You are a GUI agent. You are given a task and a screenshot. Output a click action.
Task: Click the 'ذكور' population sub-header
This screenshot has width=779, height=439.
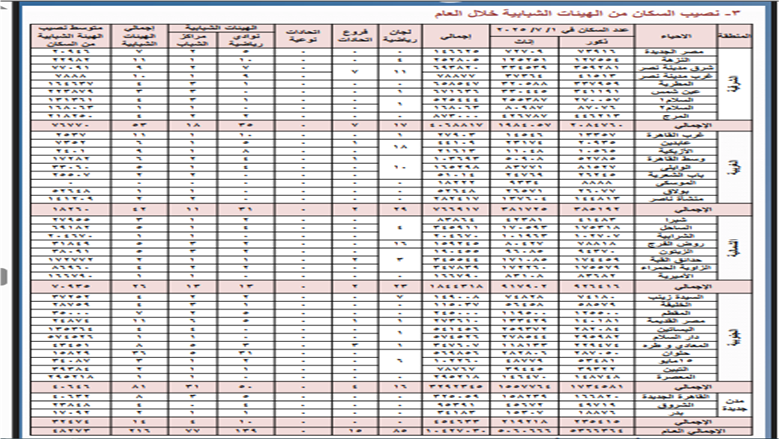coord(596,42)
